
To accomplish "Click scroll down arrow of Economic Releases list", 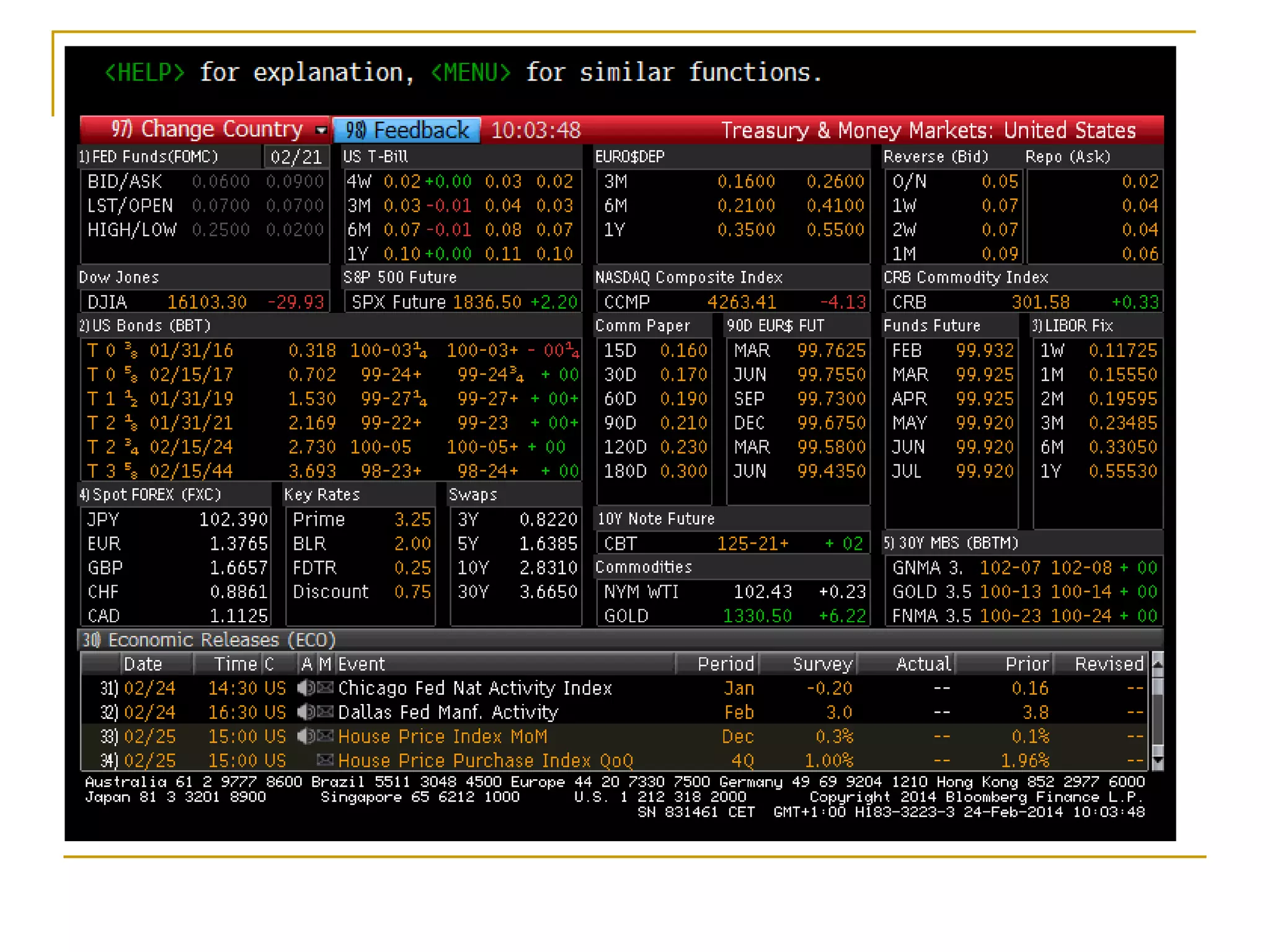I will tap(1157, 760).
